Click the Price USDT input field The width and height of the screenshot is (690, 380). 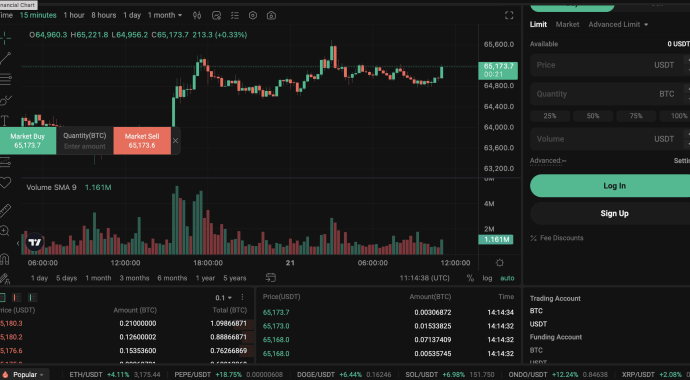click(x=610, y=65)
